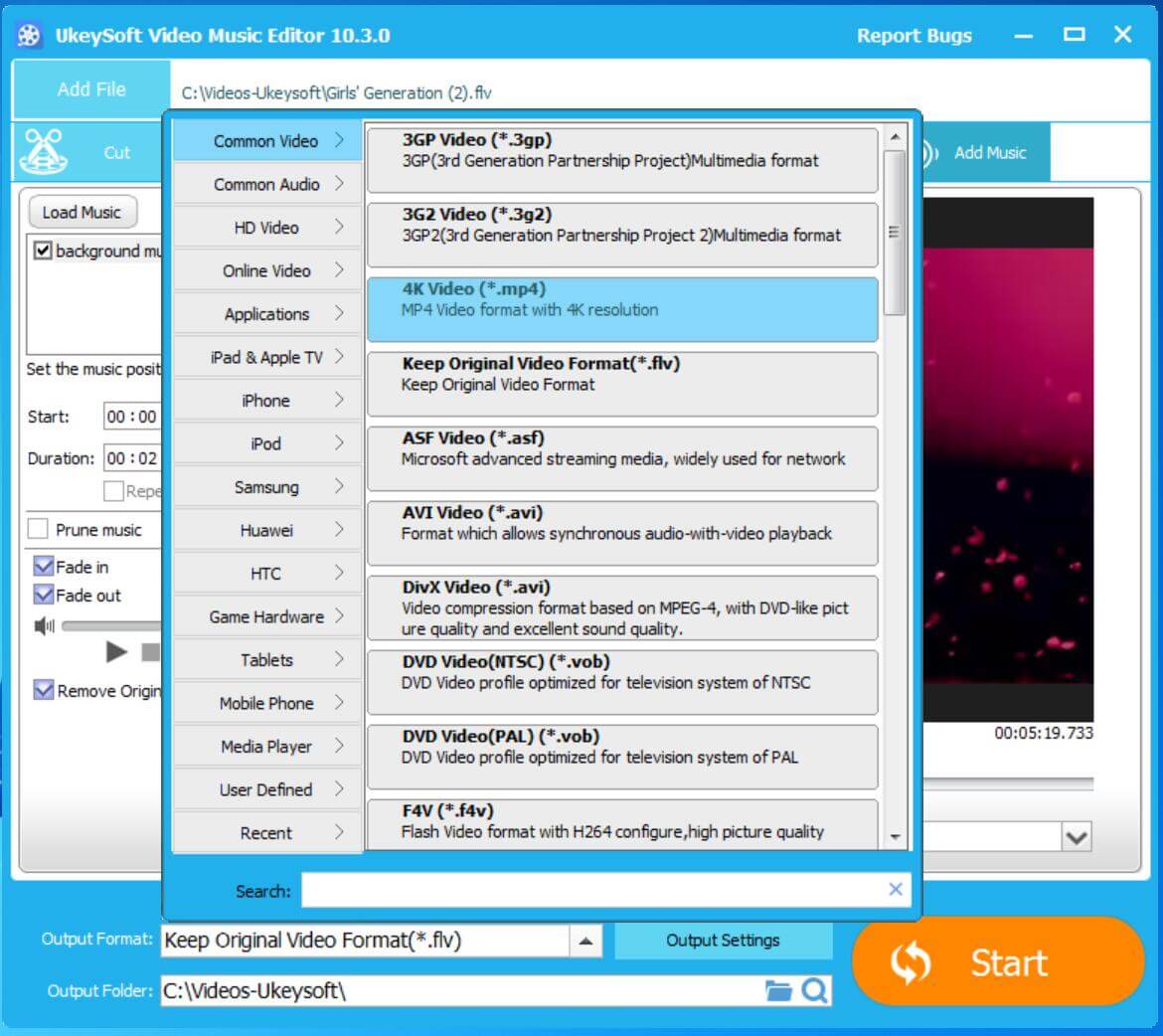Play the background music preview

[115, 652]
